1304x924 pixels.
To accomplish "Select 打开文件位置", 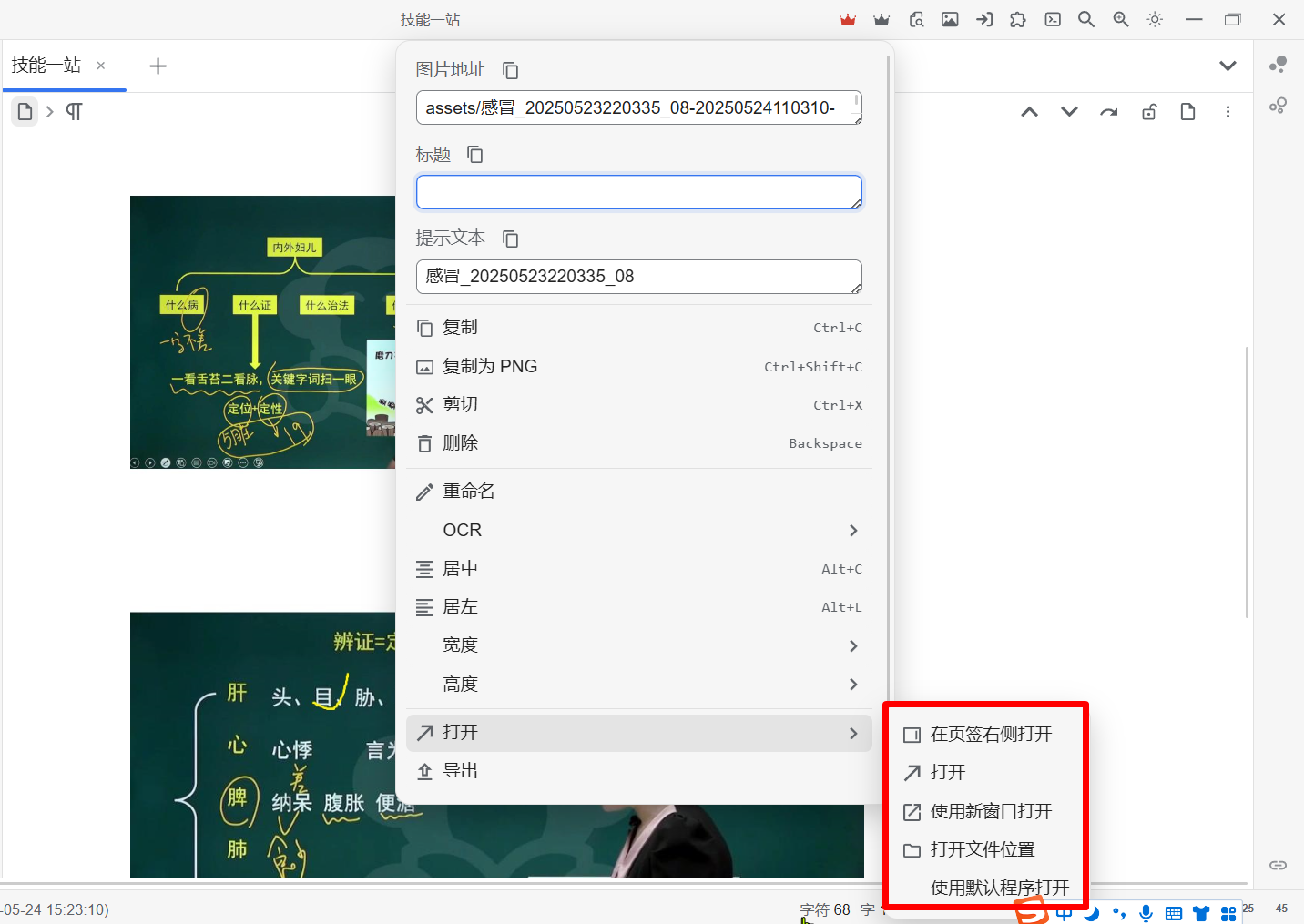I will [x=986, y=850].
